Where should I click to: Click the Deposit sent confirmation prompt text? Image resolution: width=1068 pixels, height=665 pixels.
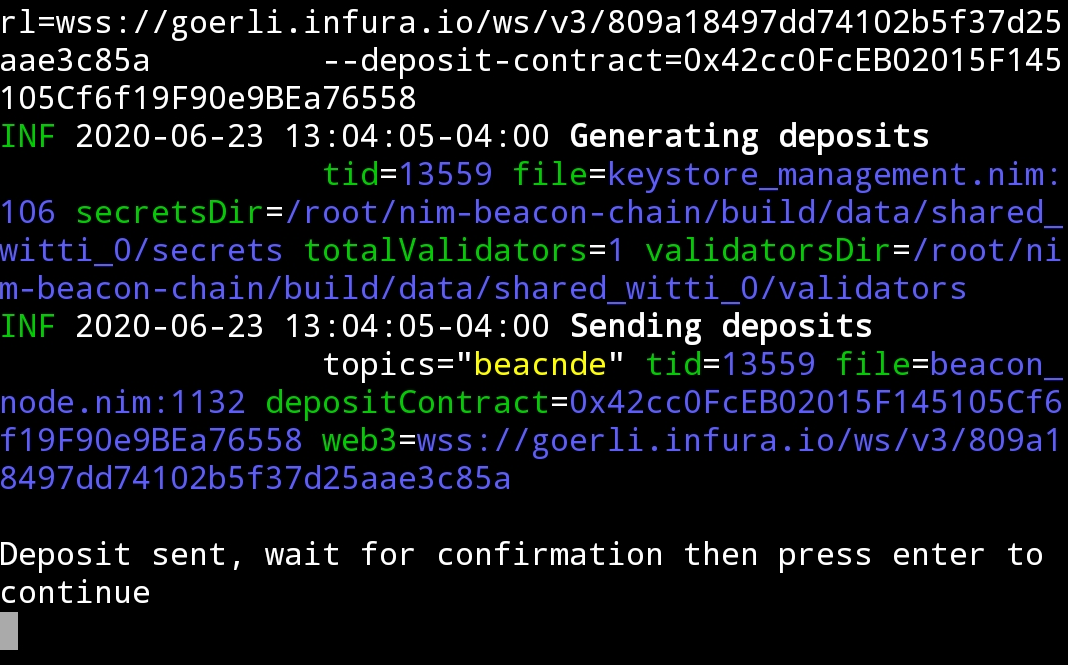click(522, 574)
